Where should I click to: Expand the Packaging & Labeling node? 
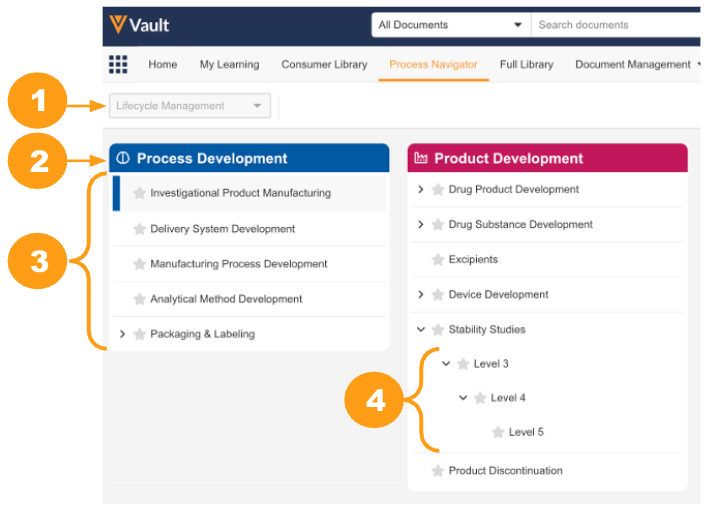click(x=123, y=334)
